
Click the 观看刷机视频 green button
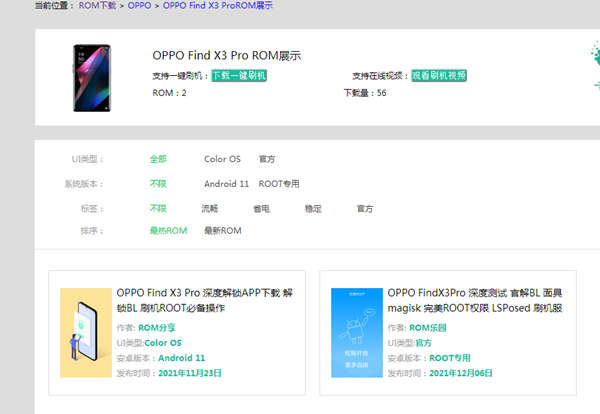point(438,75)
